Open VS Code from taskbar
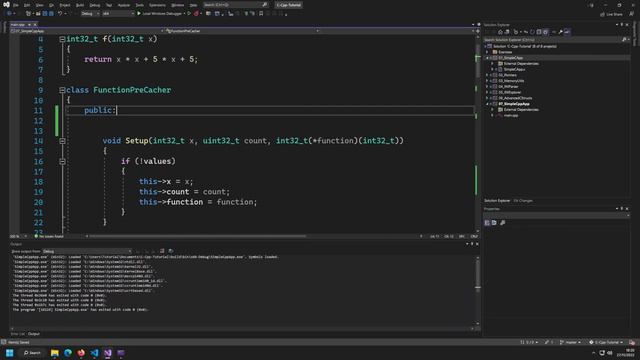 point(94,353)
